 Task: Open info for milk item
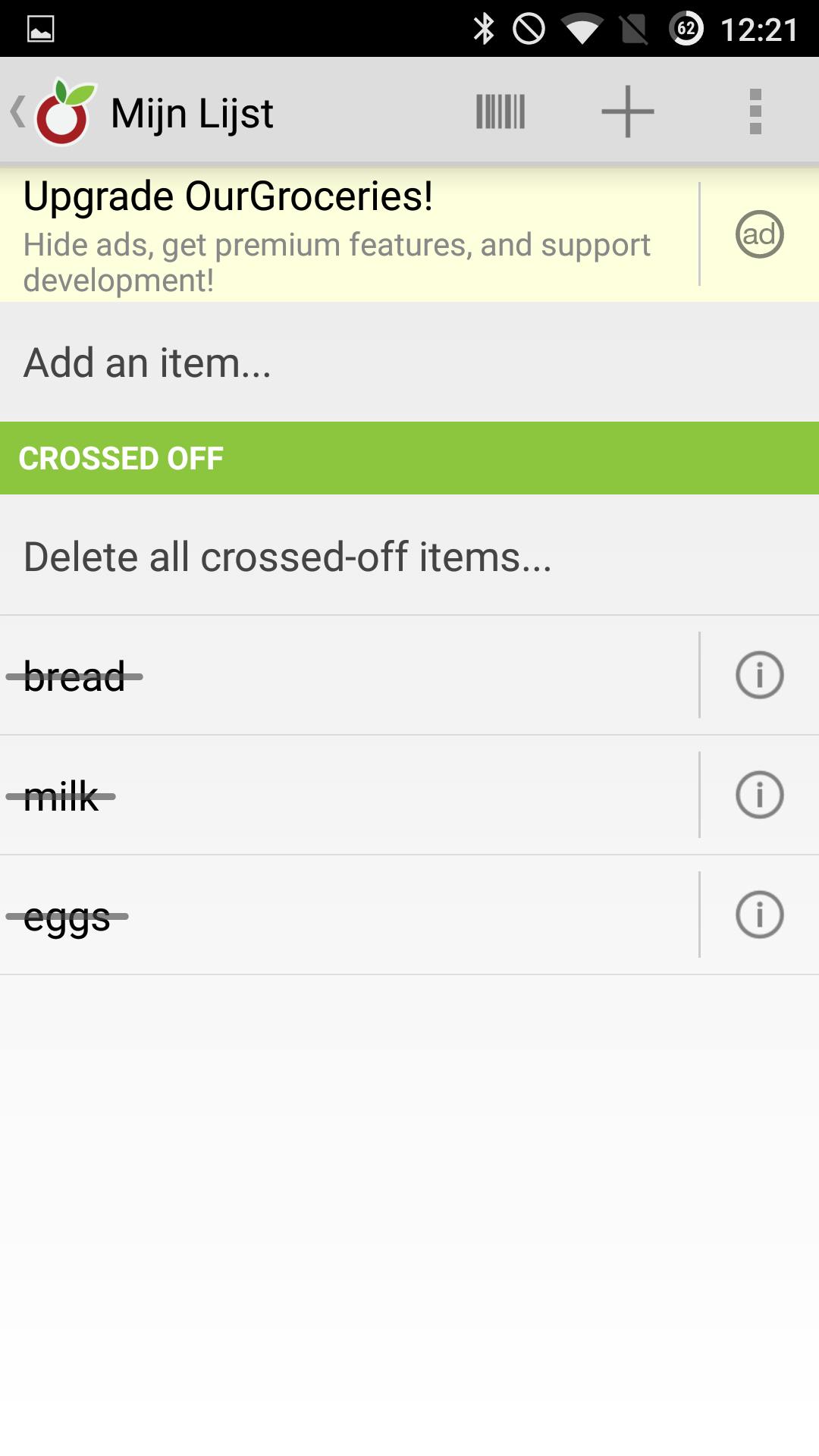click(759, 795)
